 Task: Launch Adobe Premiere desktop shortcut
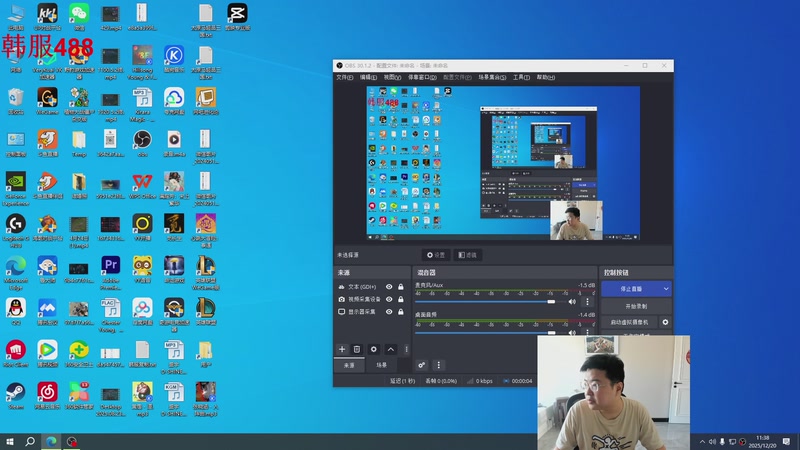click(111, 272)
